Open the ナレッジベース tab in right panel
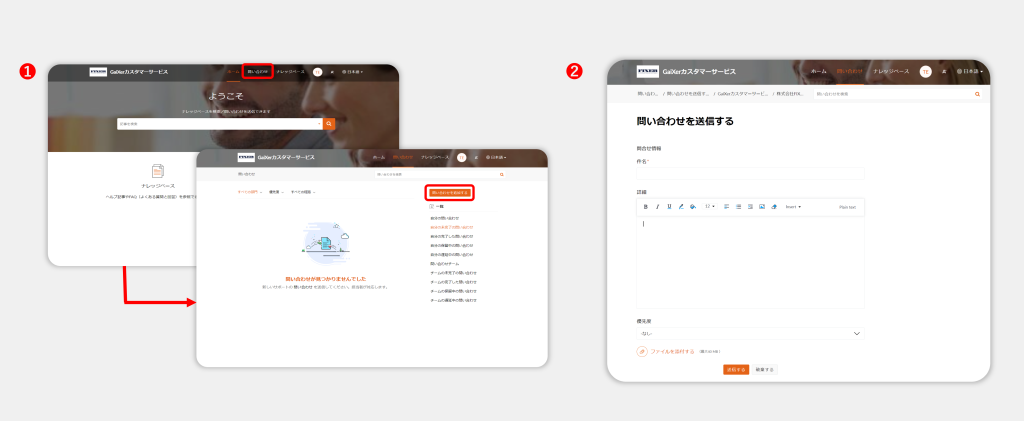Screen dimensions: 1024x421 [x=890, y=72]
